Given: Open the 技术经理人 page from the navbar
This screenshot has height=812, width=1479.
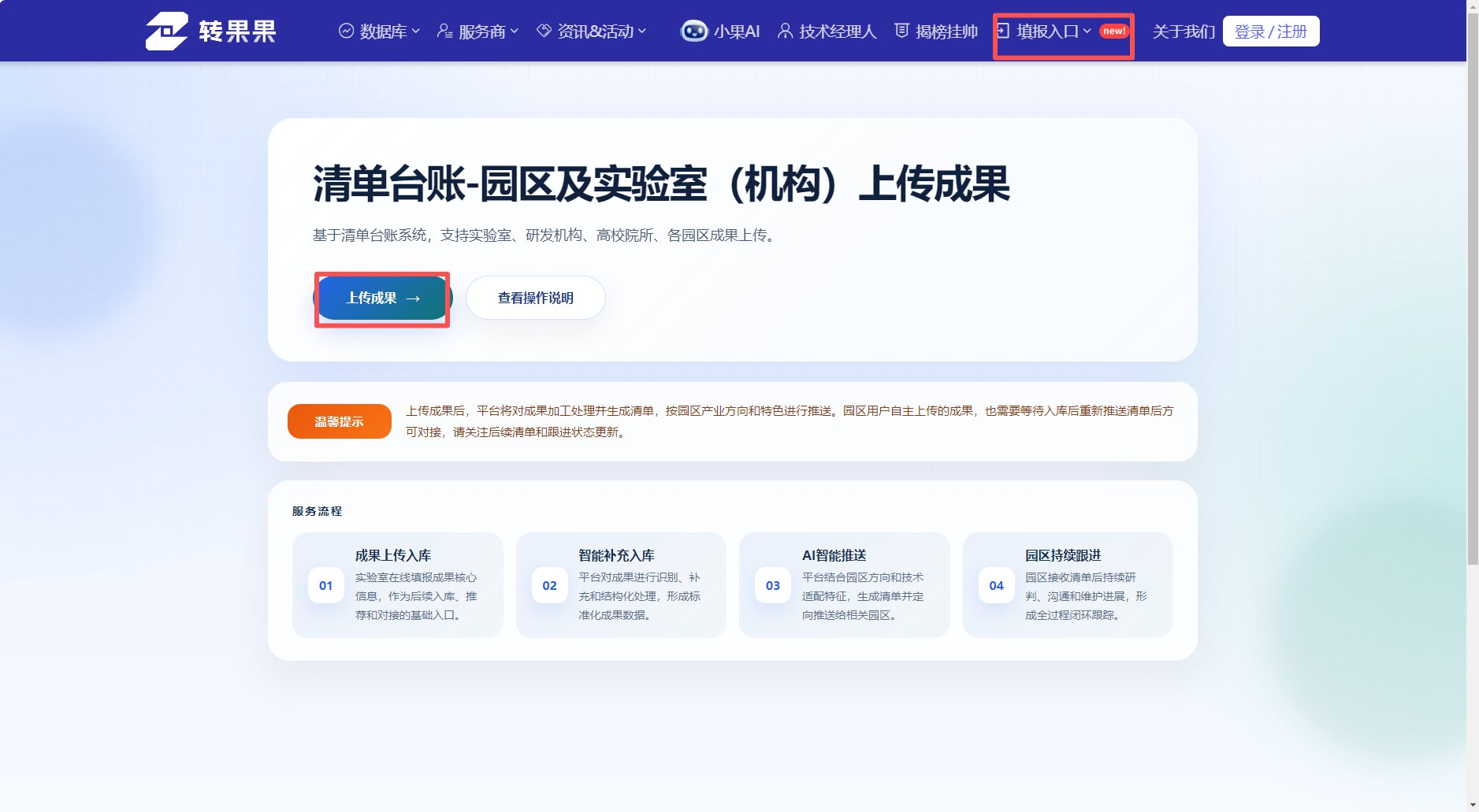Looking at the screenshot, I should (x=838, y=31).
